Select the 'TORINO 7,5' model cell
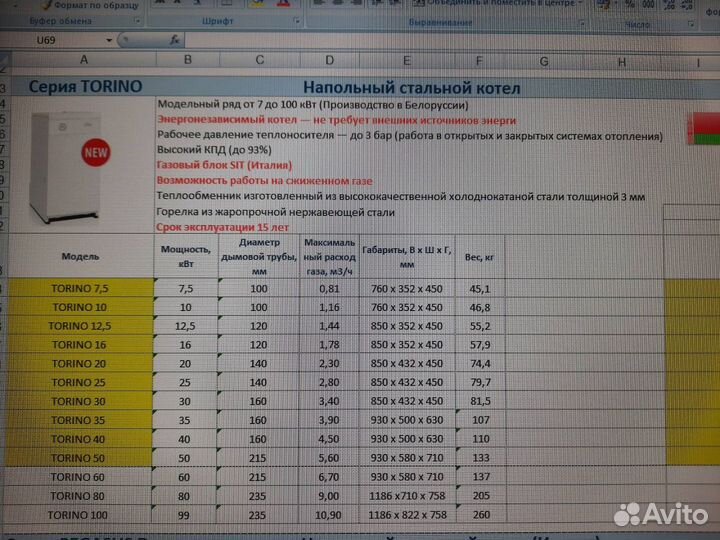This screenshot has width=720, height=540. 80,288
